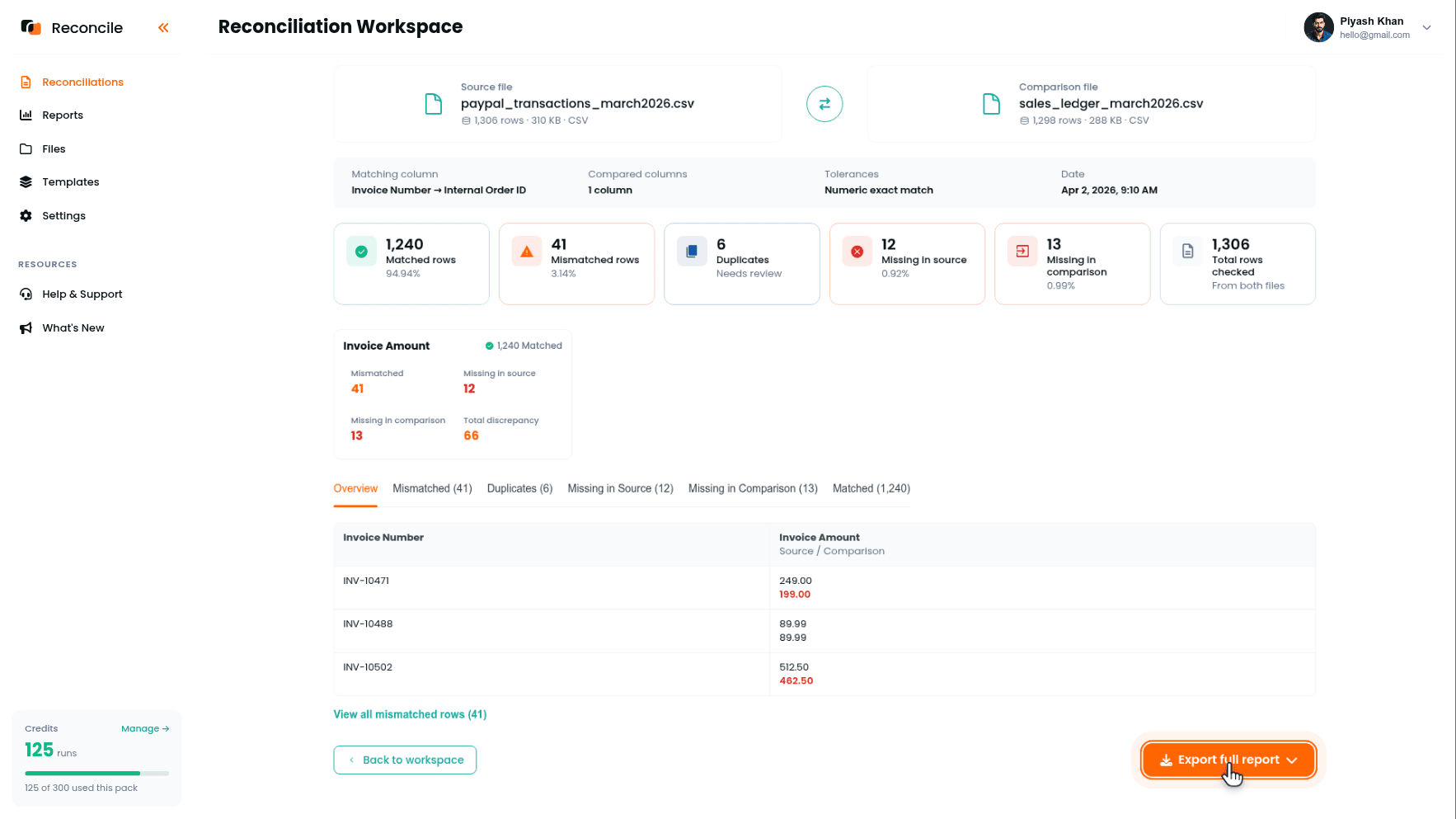1456x819 pixels.
Task: Select the 1,240 Matched rows card
Action: pyautogui.click(x=411, y=264)
